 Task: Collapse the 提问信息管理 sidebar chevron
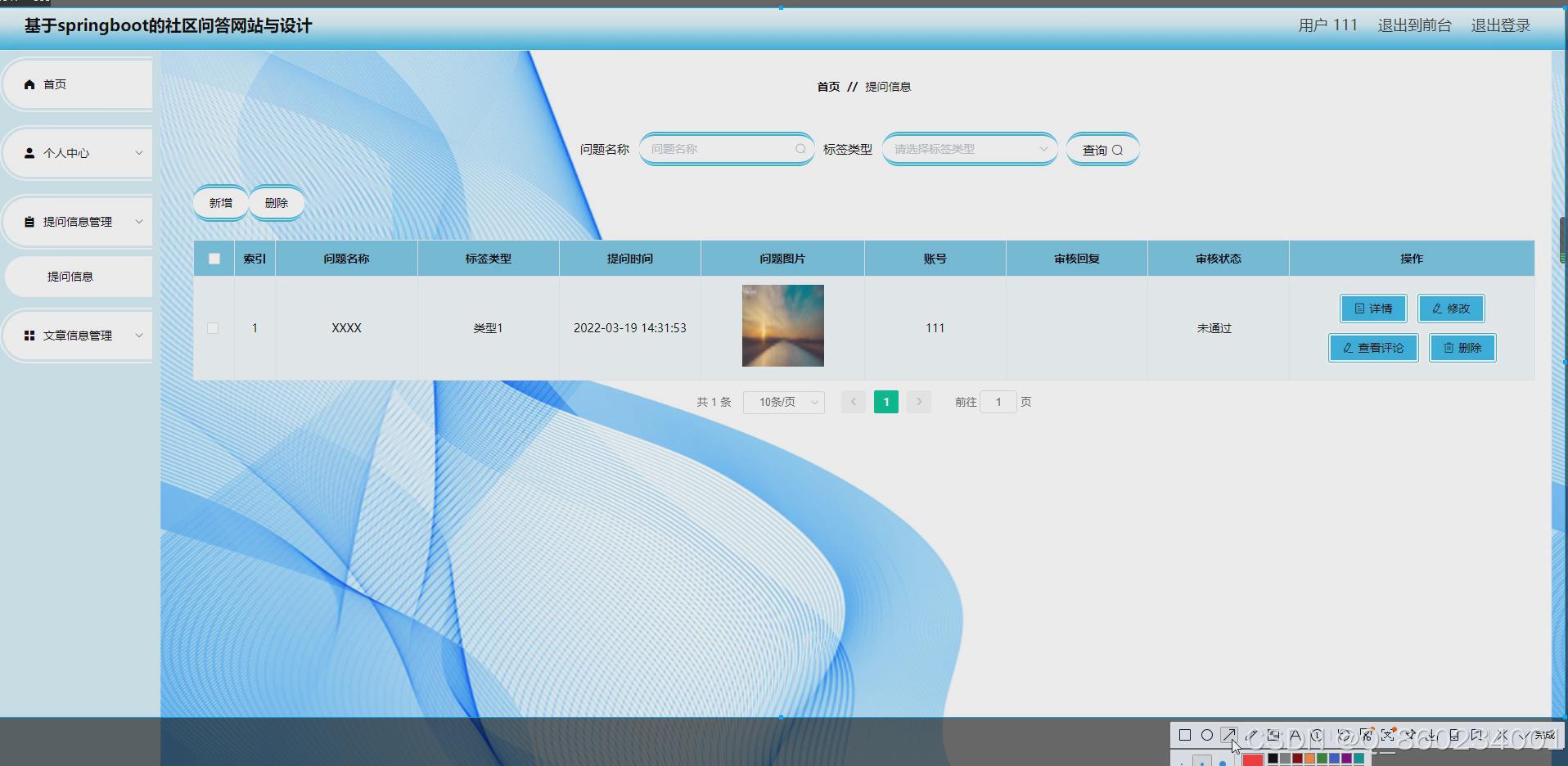point(139,222)
